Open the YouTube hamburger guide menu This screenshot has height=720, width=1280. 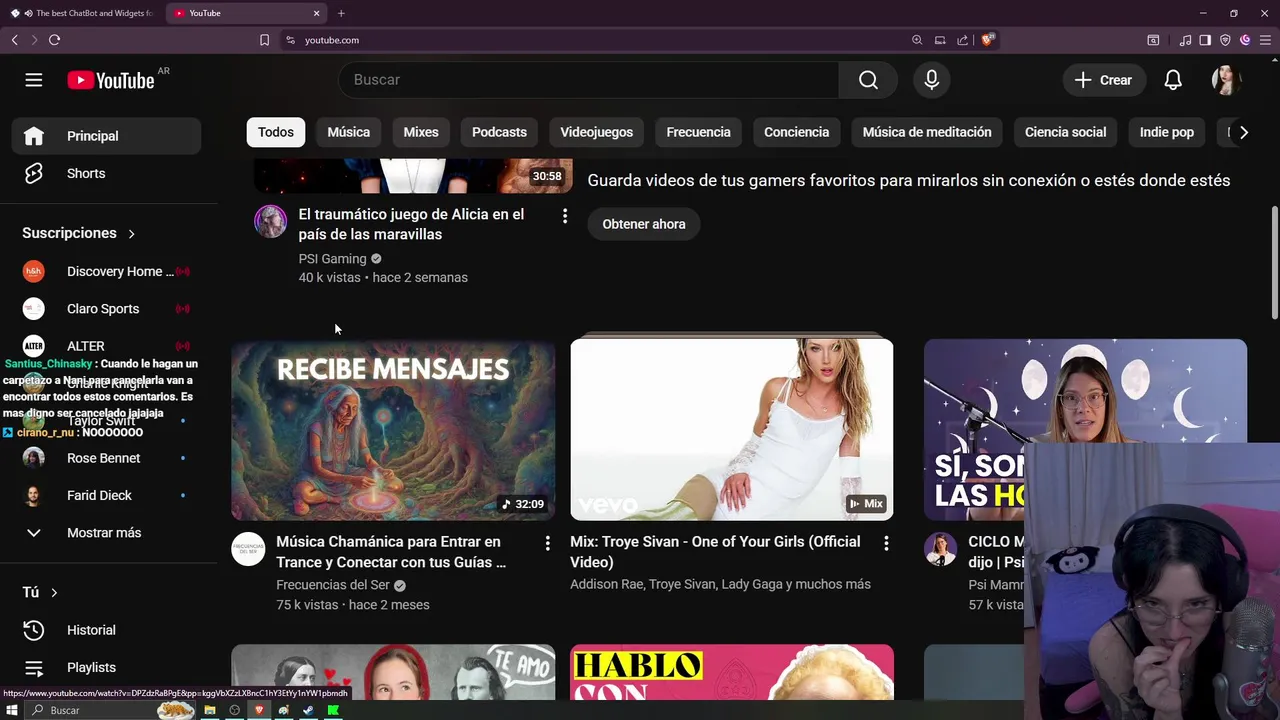(x=34, y=80)
